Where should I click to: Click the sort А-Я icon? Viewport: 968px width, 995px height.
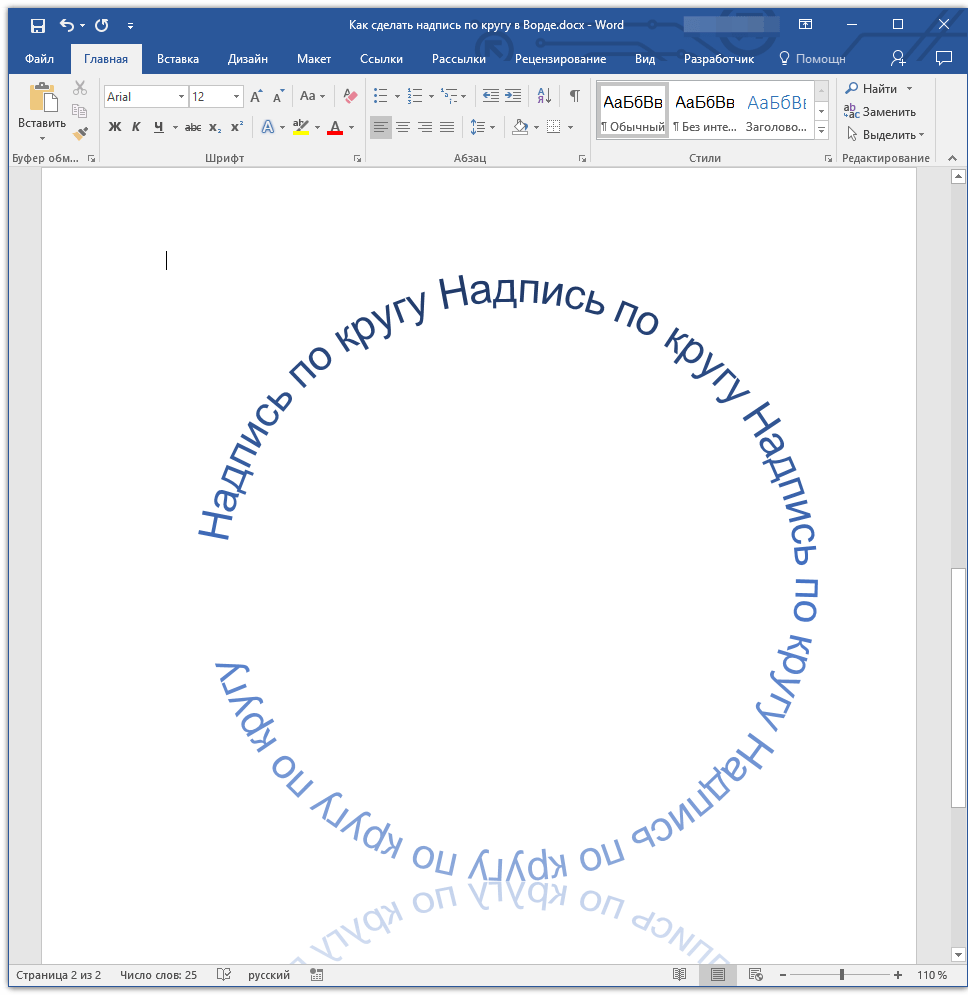tap(544, 96)
